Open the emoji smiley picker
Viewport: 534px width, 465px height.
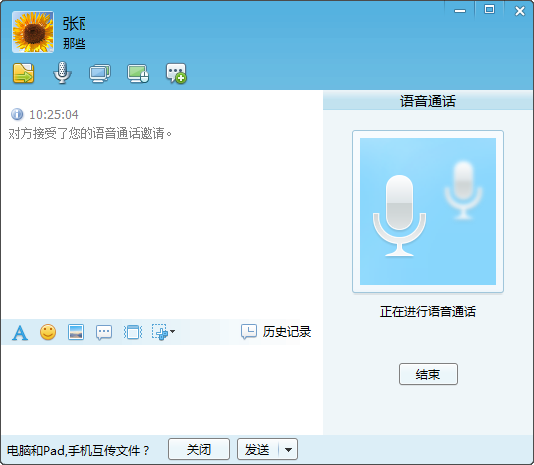(x=48, y=332)
